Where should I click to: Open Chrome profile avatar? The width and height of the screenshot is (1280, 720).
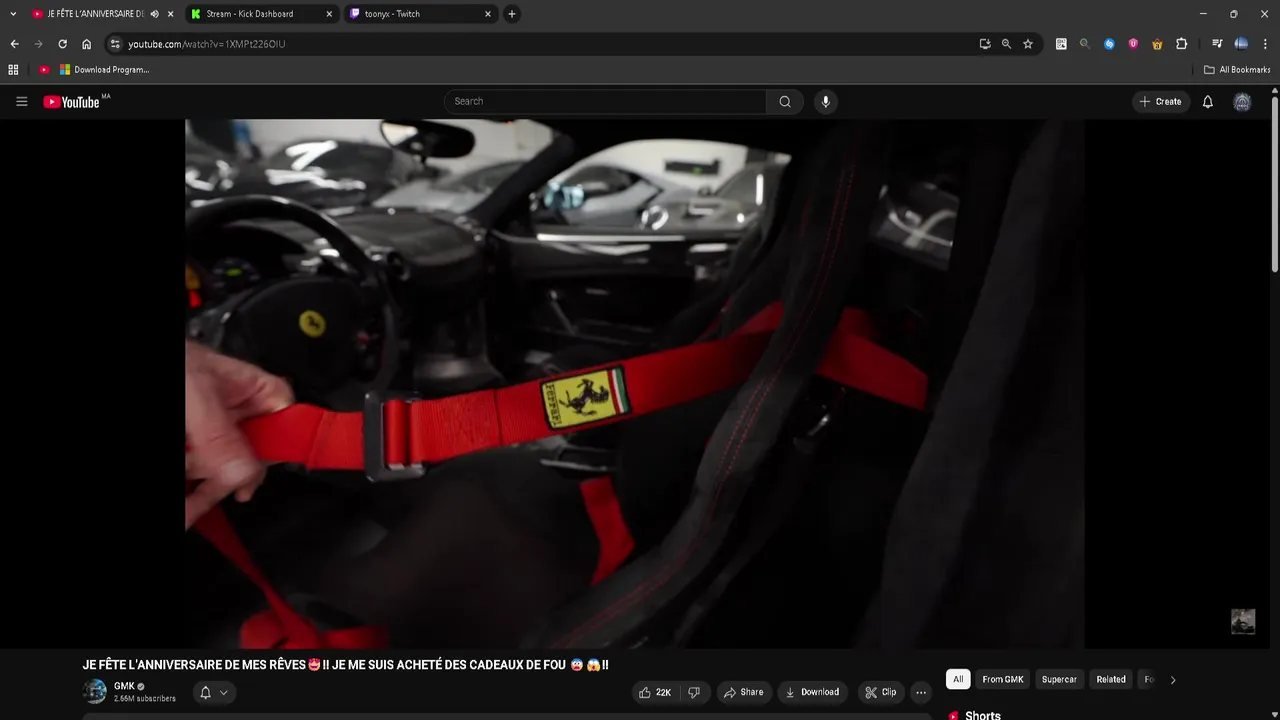pyautogui.click(x=1241, y=44)
